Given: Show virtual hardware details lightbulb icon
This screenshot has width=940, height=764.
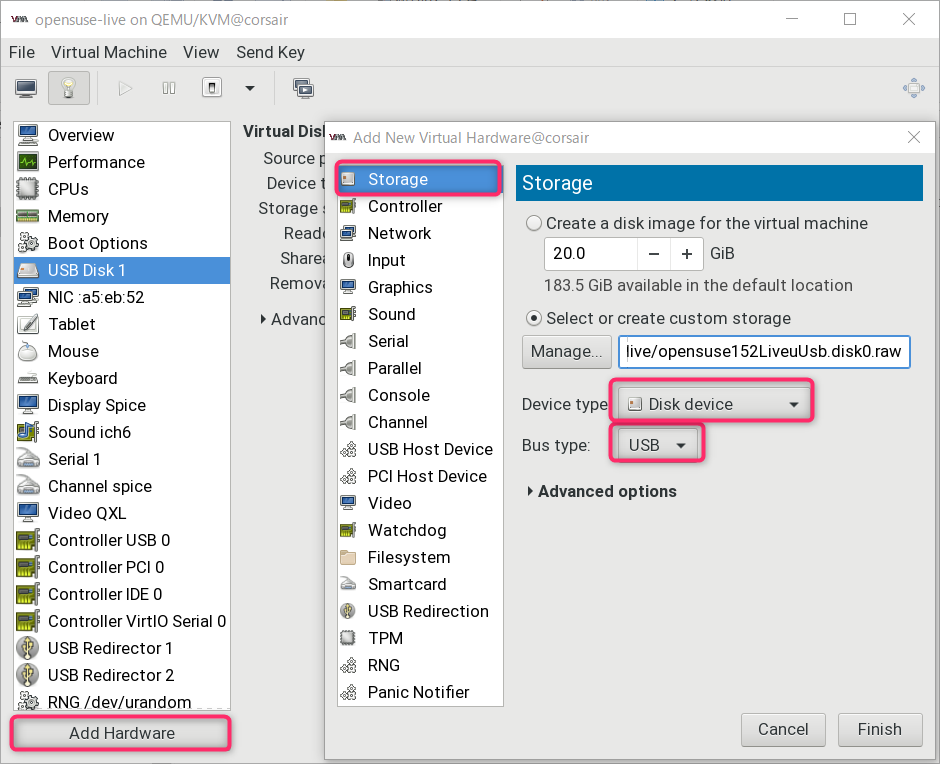Looking at the screenshot, I should coord(68,88).
